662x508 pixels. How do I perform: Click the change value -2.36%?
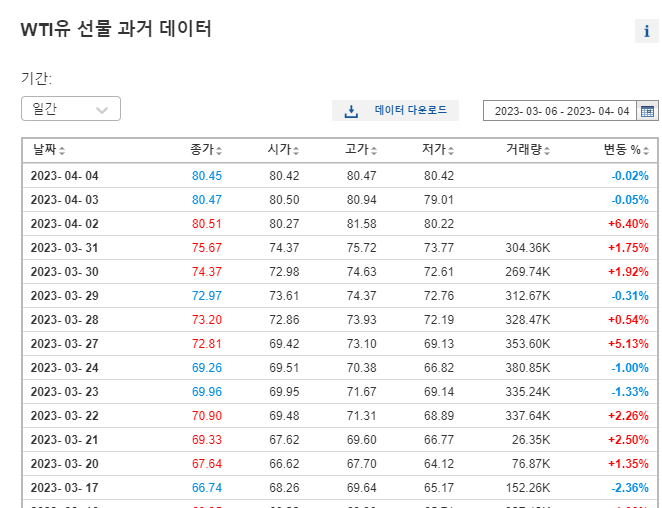[x=630, y=489]
